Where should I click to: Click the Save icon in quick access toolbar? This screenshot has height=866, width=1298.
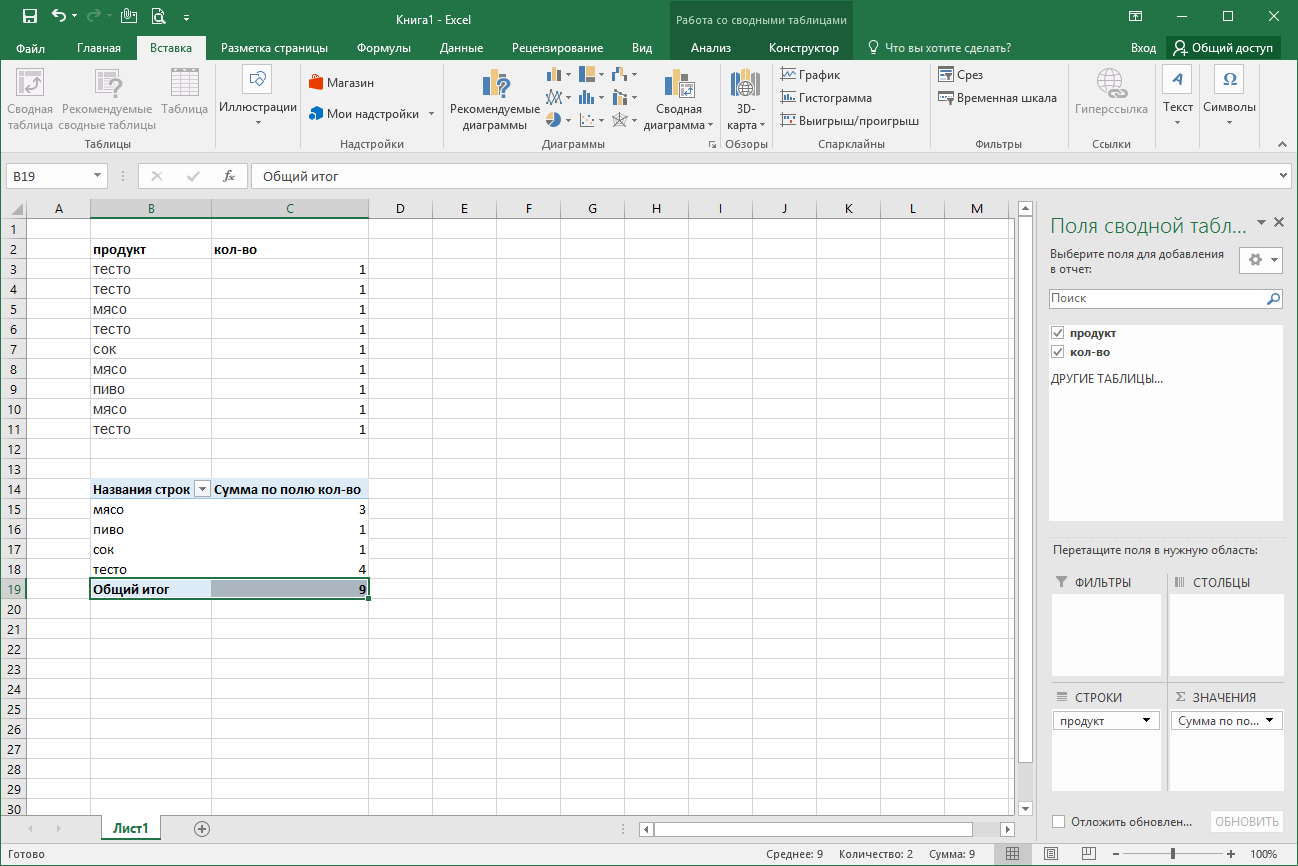click(x=29, y=16)
